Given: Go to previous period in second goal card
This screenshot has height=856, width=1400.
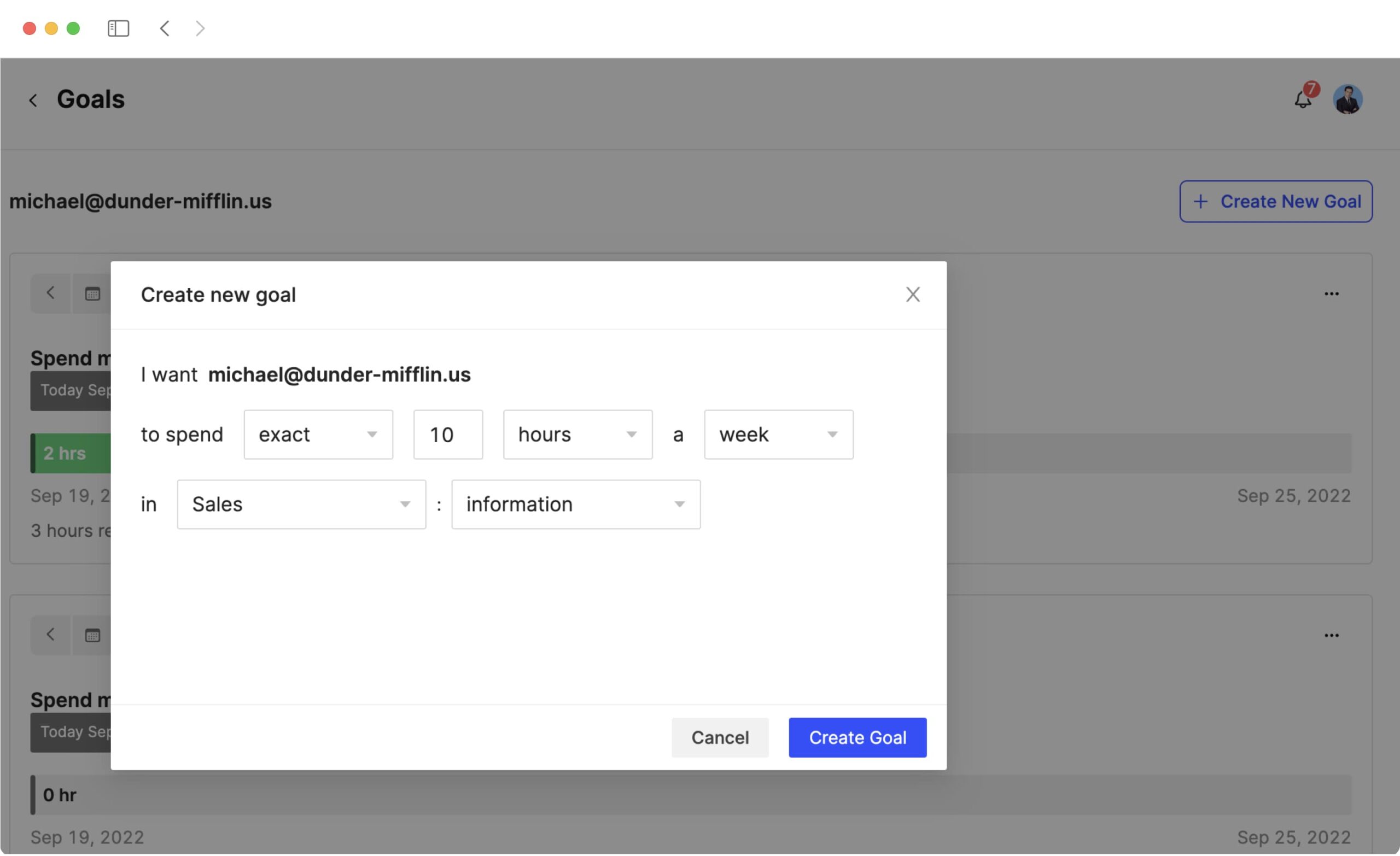Looking at the screenshot, I should (x=50, y=635).
